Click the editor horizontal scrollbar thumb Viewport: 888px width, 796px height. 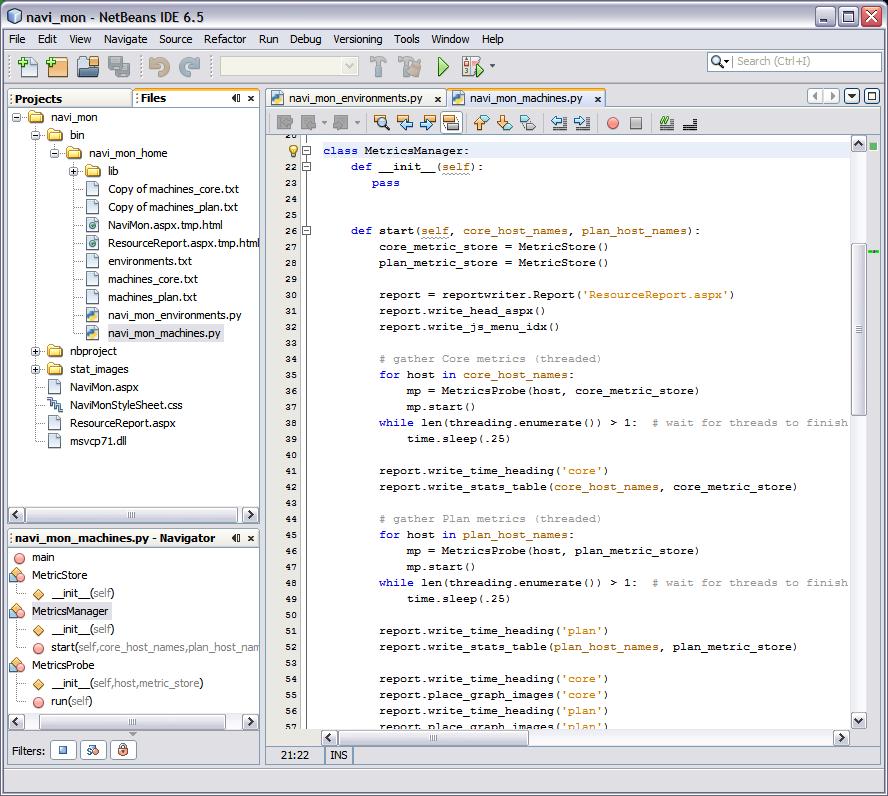433,738
